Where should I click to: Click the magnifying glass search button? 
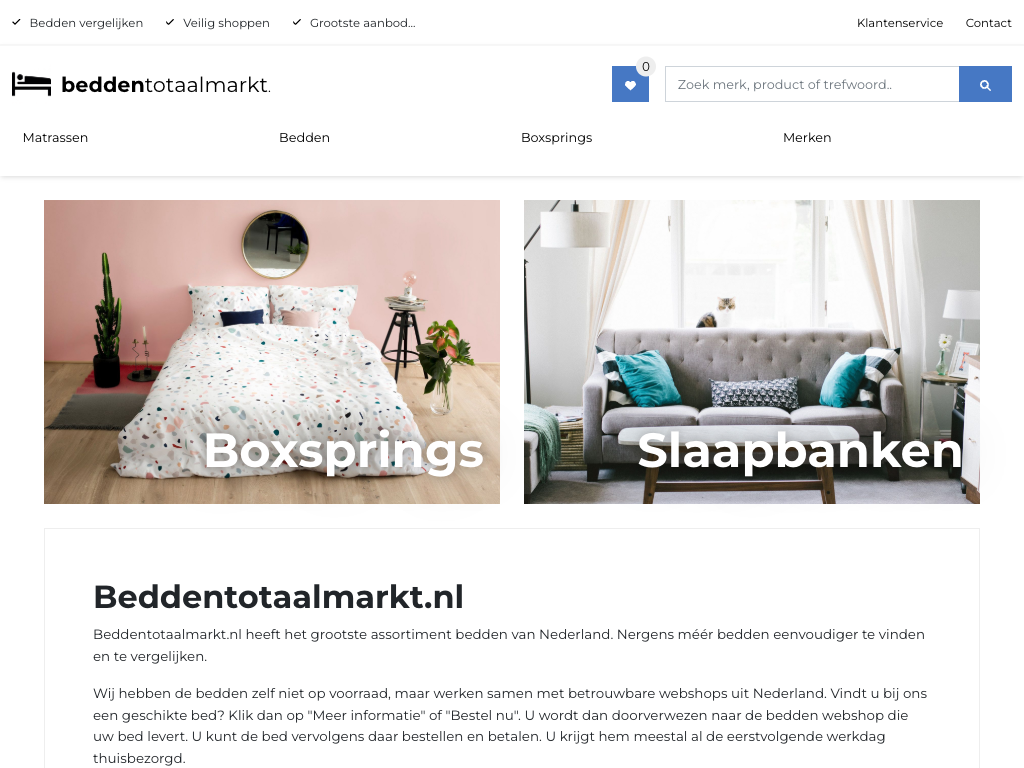click(x=985, y=84)
